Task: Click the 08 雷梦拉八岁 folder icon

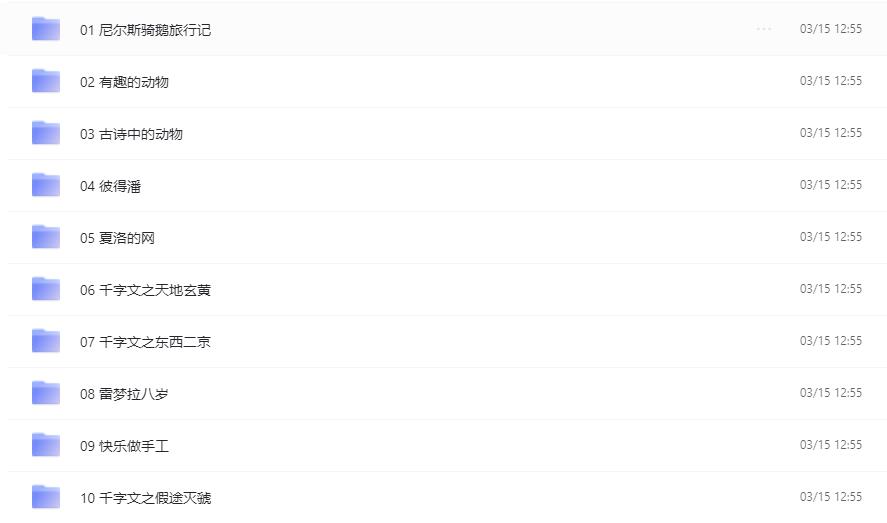Action: click(x=46, y=393)
